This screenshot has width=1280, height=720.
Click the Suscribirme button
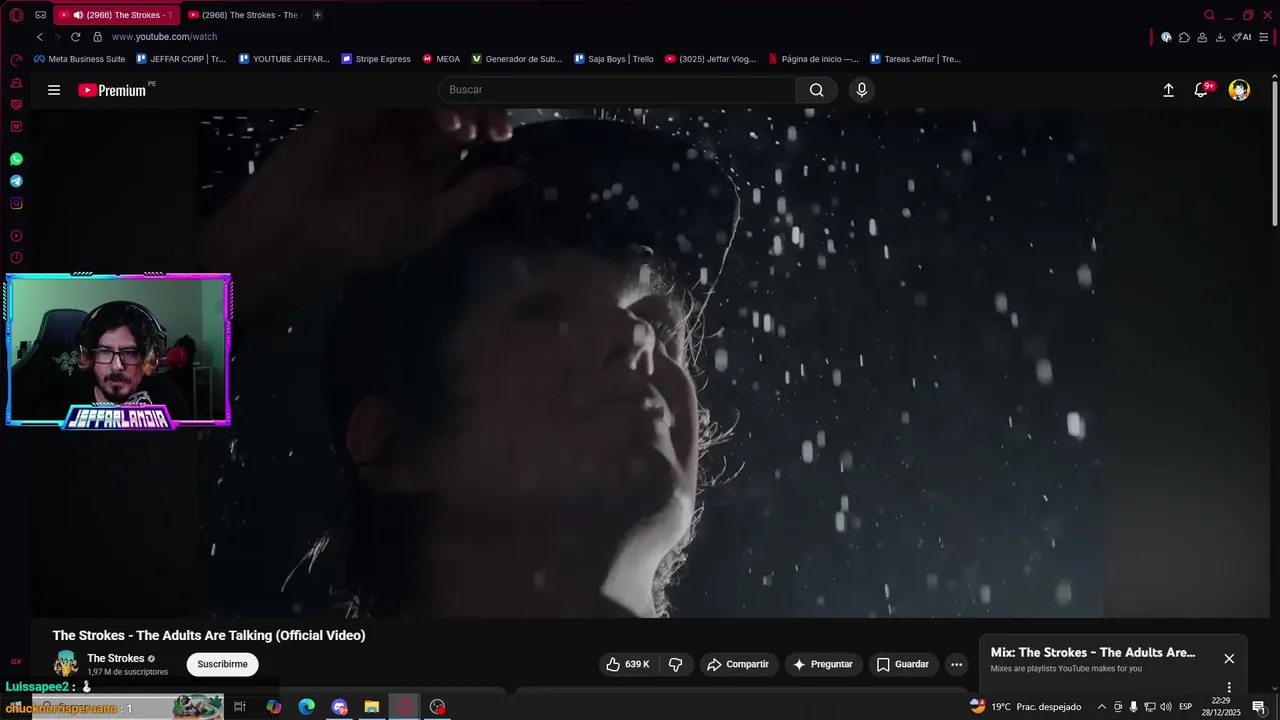pyautogui.click(x=222, y=664)
